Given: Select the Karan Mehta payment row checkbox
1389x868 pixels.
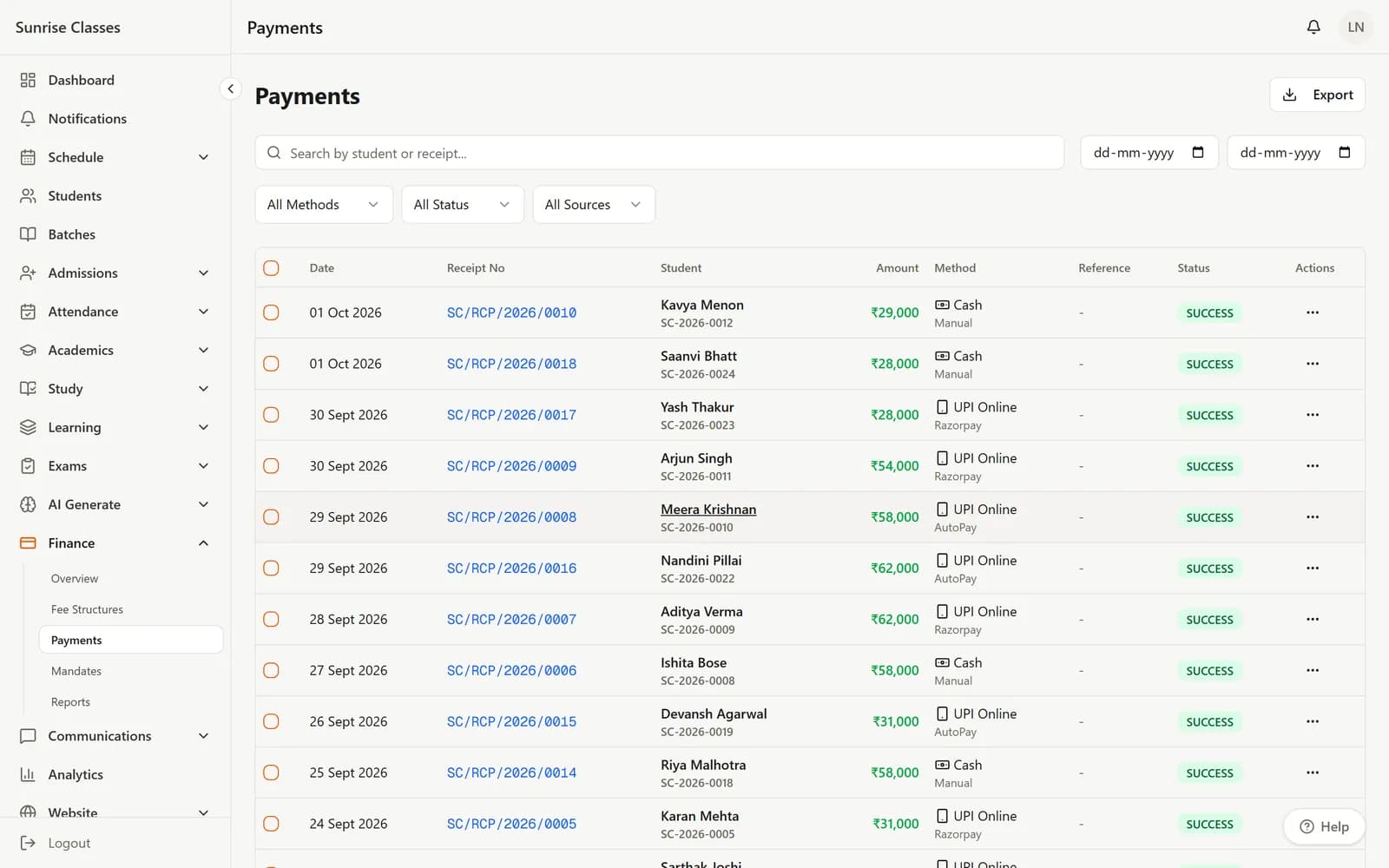Looking at the screenshot, I should coord(271,824).
